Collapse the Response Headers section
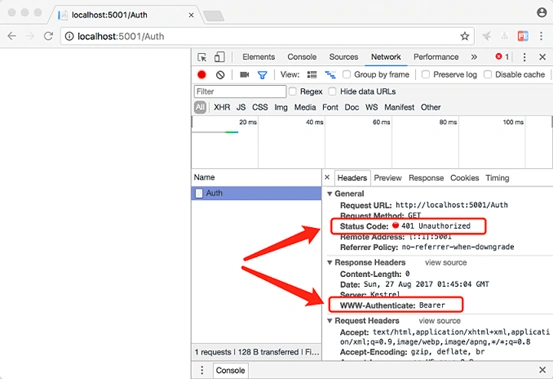The height and width of the screenshot is (379, 553). click(330, 262)
